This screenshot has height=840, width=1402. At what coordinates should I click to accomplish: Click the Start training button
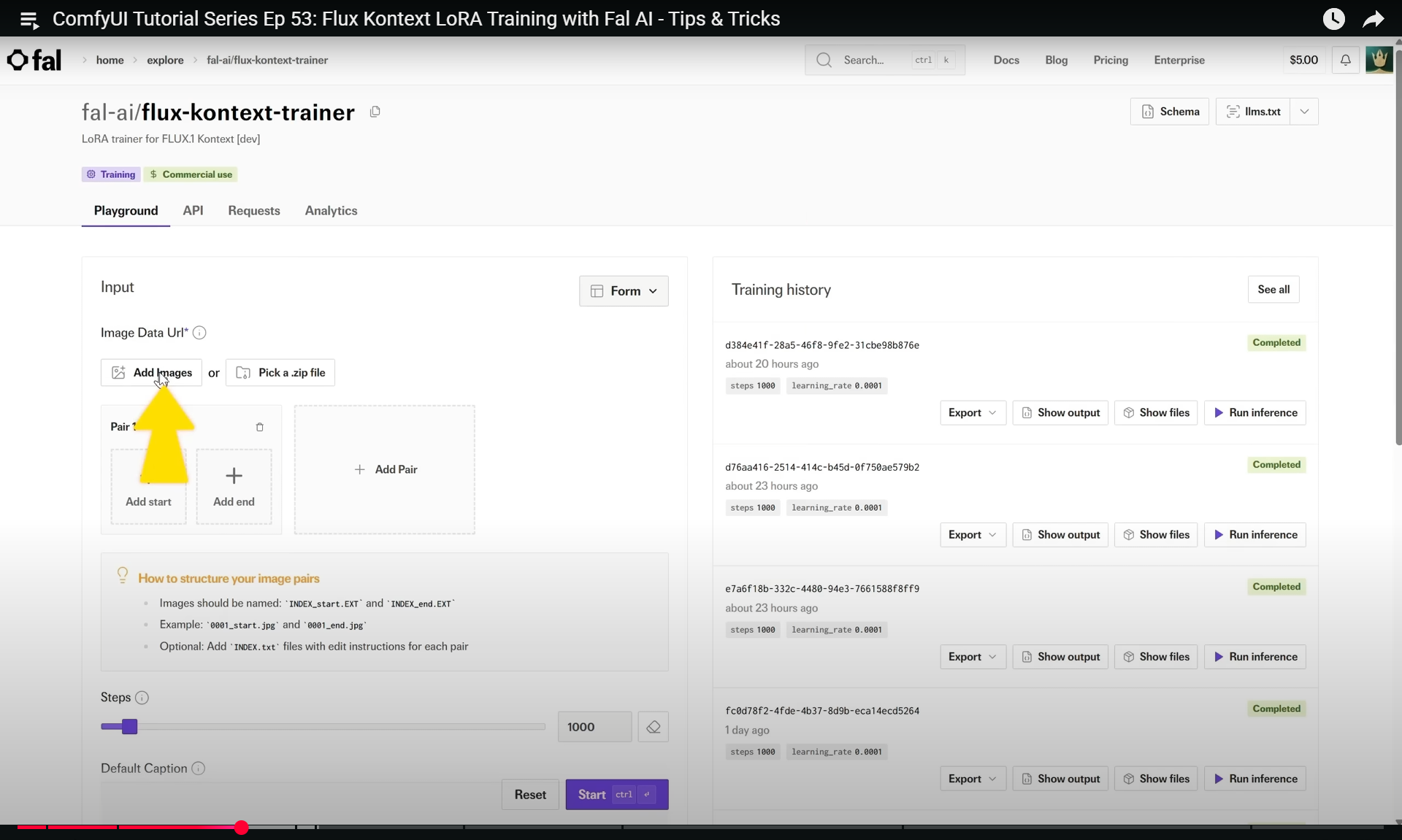[x=616, y=795]
